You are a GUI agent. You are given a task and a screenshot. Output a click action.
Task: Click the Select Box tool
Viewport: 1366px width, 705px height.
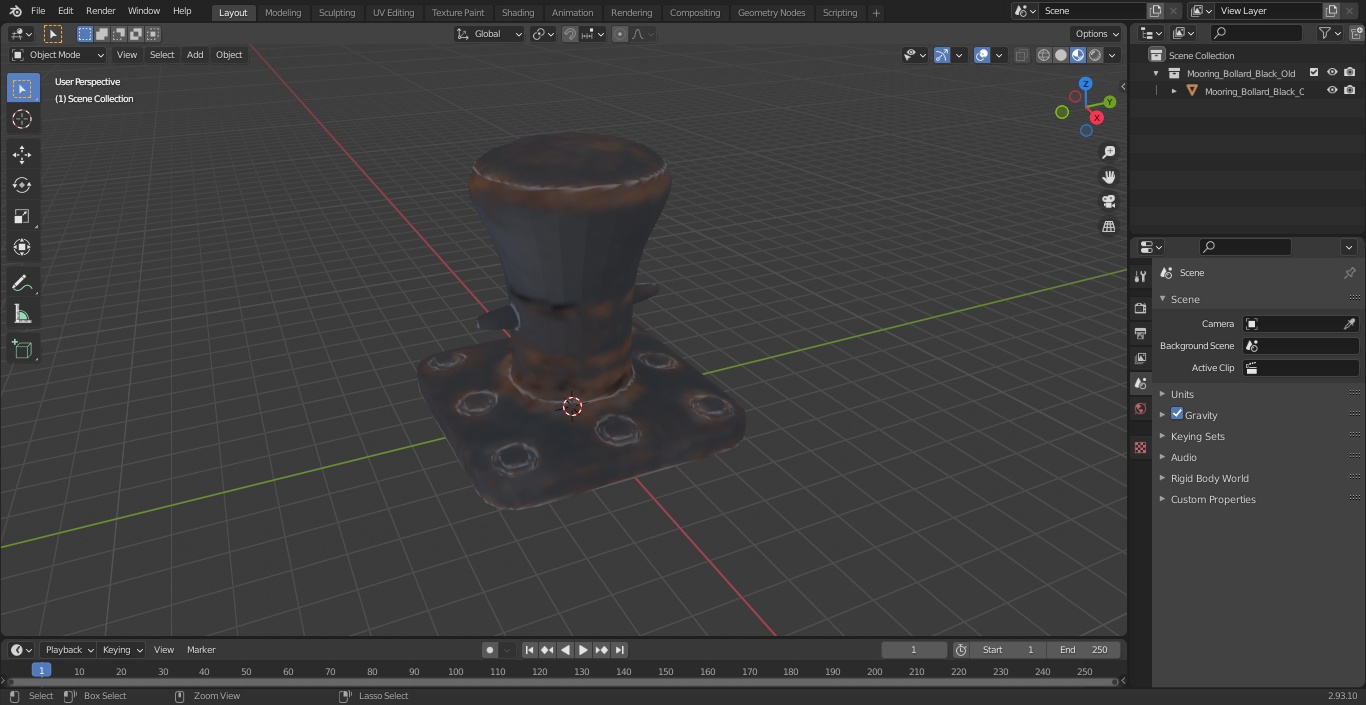point(22,88)
